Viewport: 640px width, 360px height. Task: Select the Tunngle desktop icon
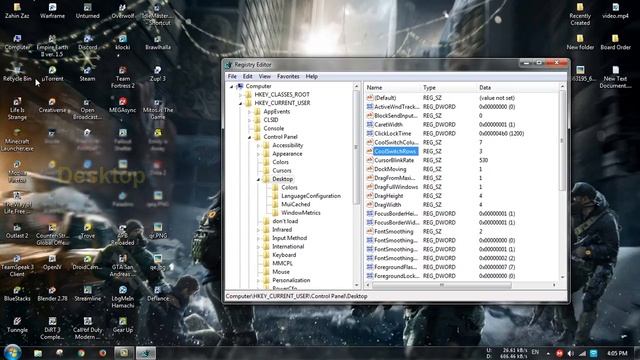17,325
